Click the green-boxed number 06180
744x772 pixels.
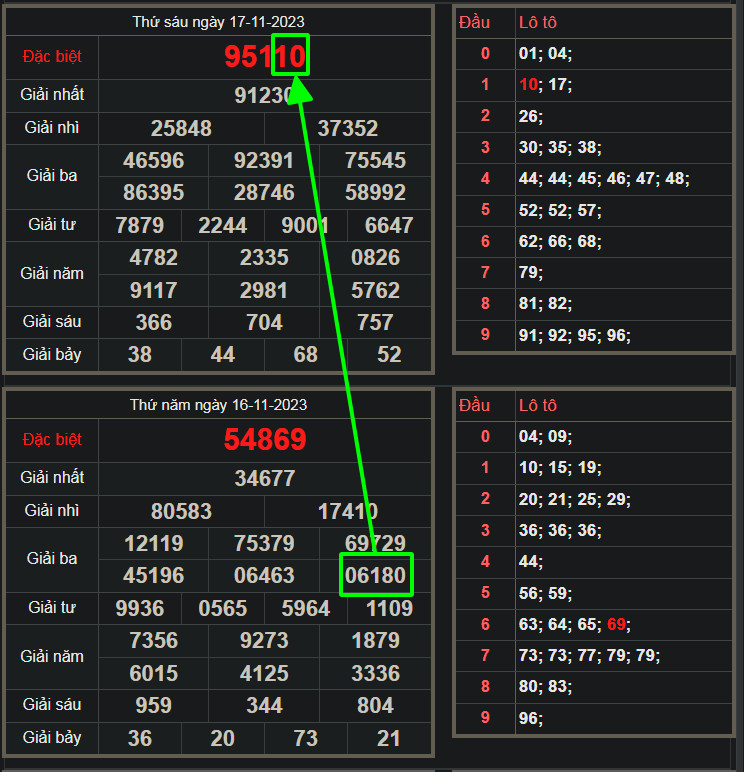pos(376,576)
